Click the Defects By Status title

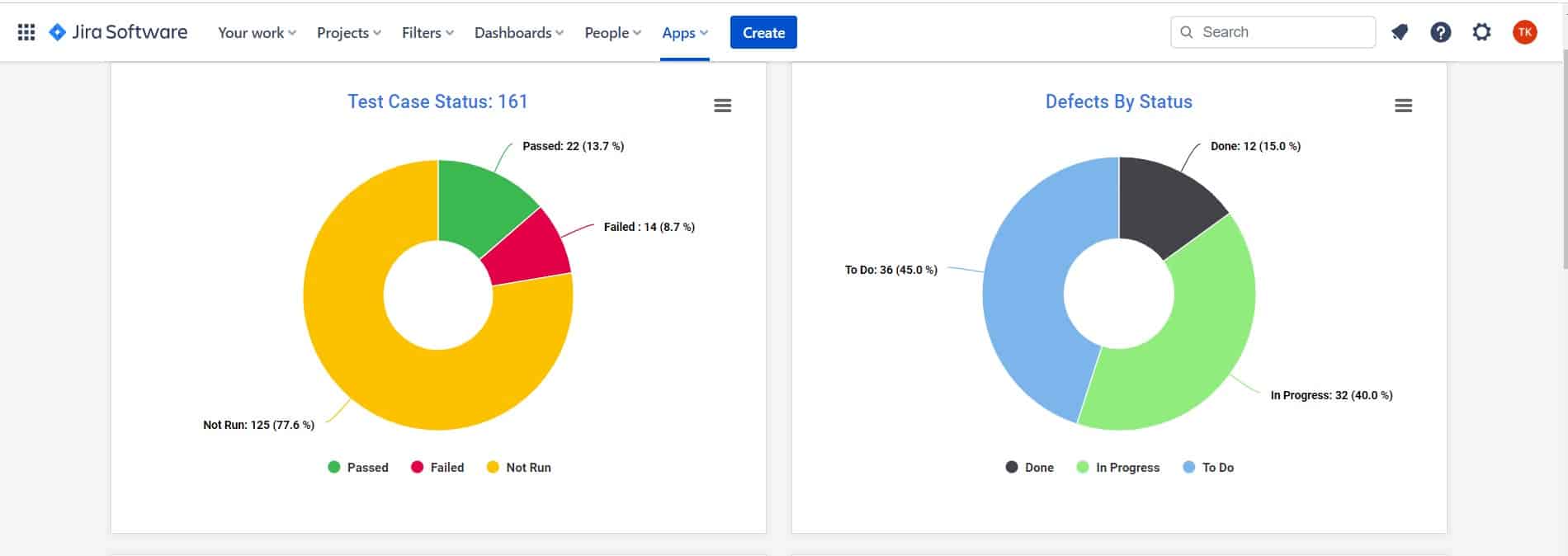[x=1118, y=101]
